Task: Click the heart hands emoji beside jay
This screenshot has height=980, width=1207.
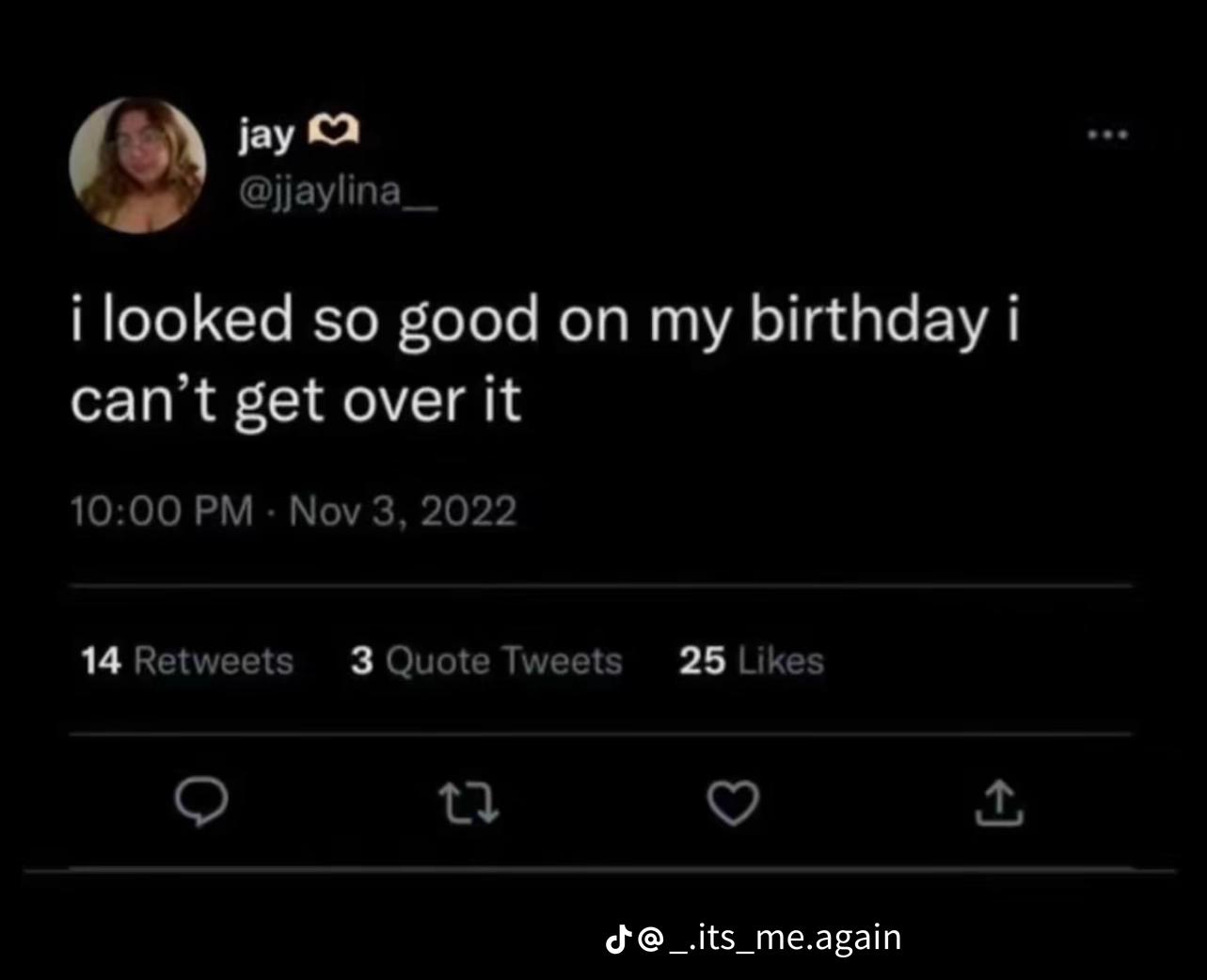Action: 334,134
